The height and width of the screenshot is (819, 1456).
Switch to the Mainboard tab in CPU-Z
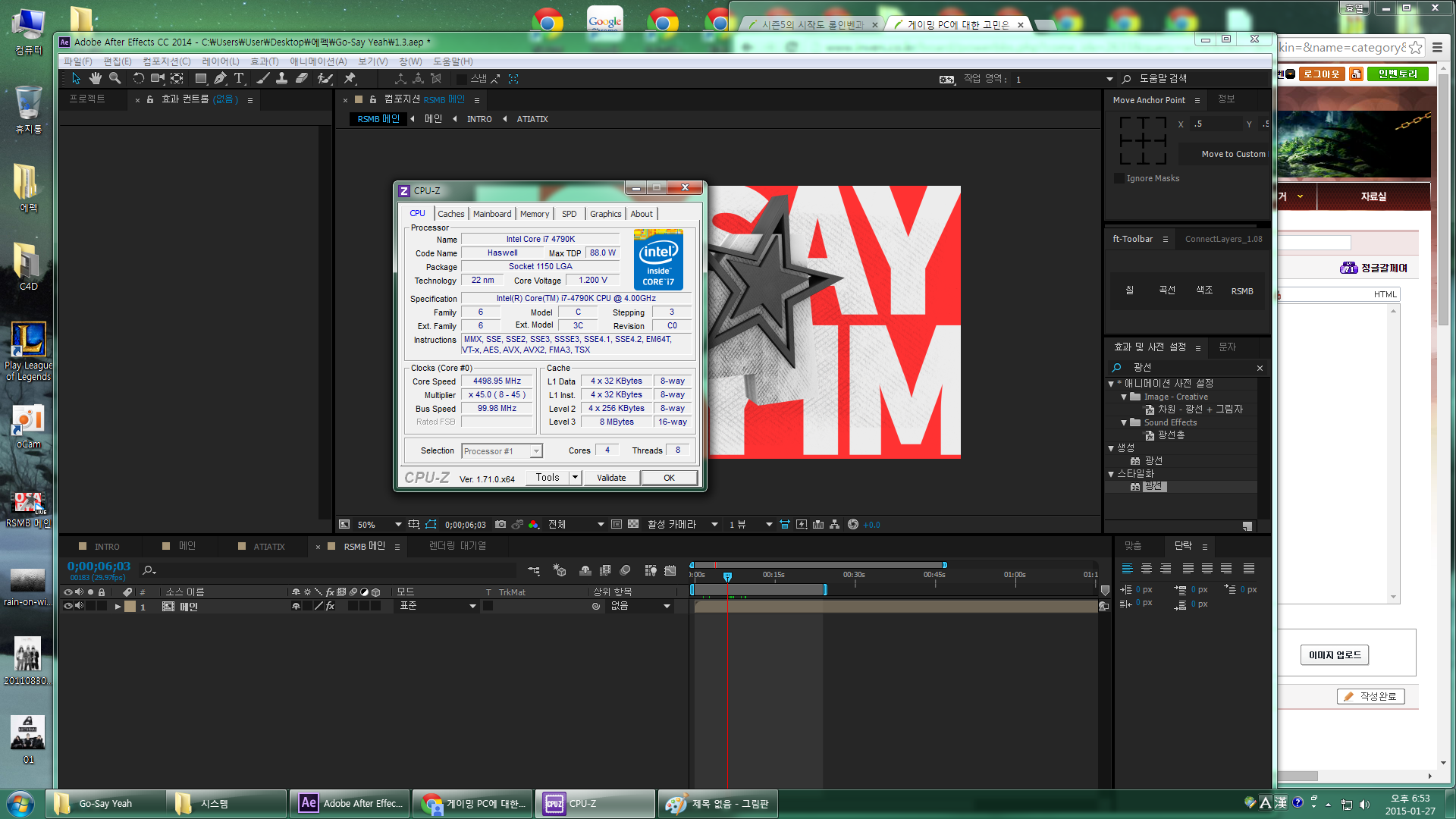point(491,214)
